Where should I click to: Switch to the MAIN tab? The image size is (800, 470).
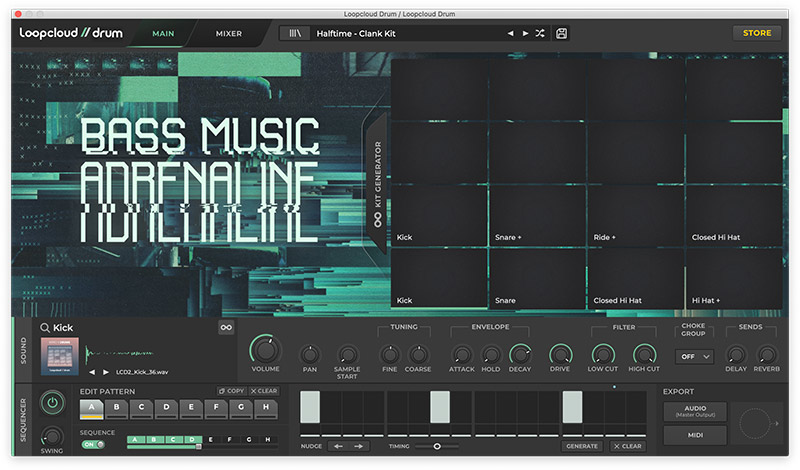pos(163,34)
